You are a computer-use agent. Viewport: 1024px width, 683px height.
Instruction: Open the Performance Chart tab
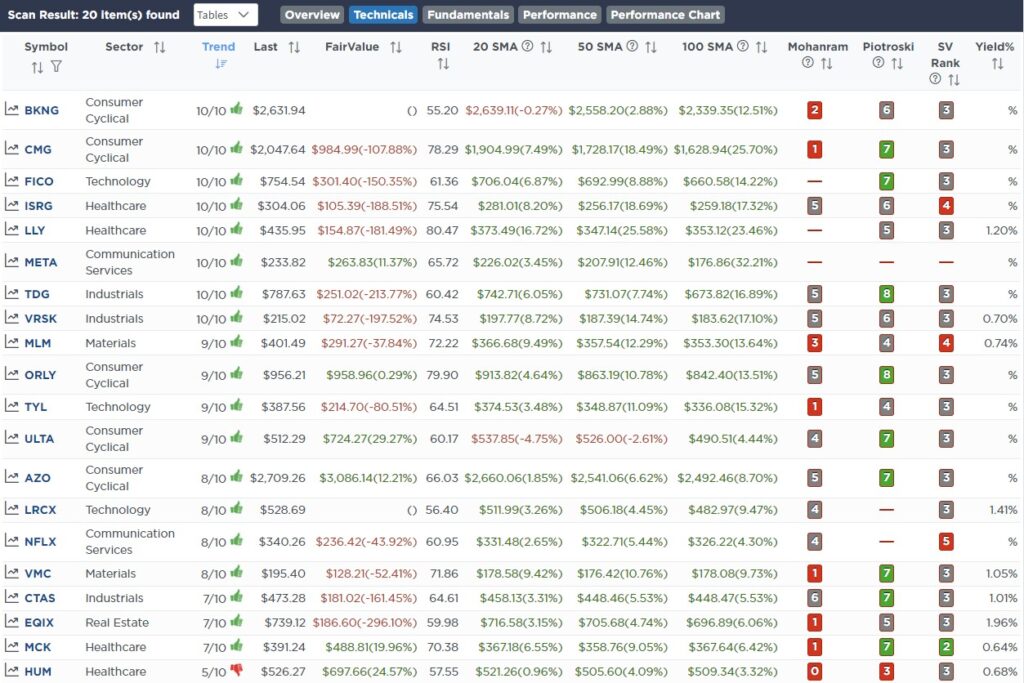665,15
